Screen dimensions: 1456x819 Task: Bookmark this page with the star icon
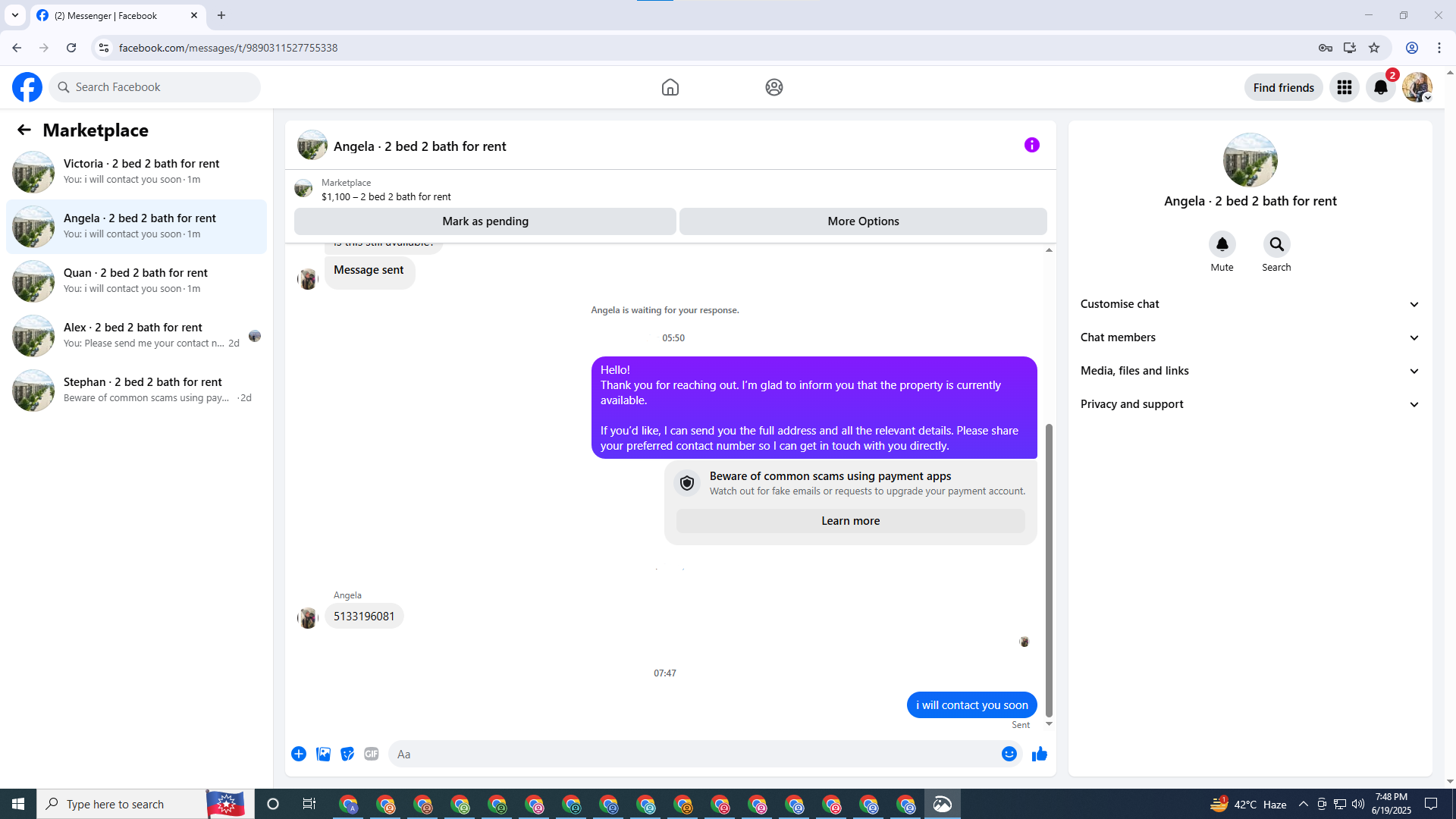[x=1374, y=48]
